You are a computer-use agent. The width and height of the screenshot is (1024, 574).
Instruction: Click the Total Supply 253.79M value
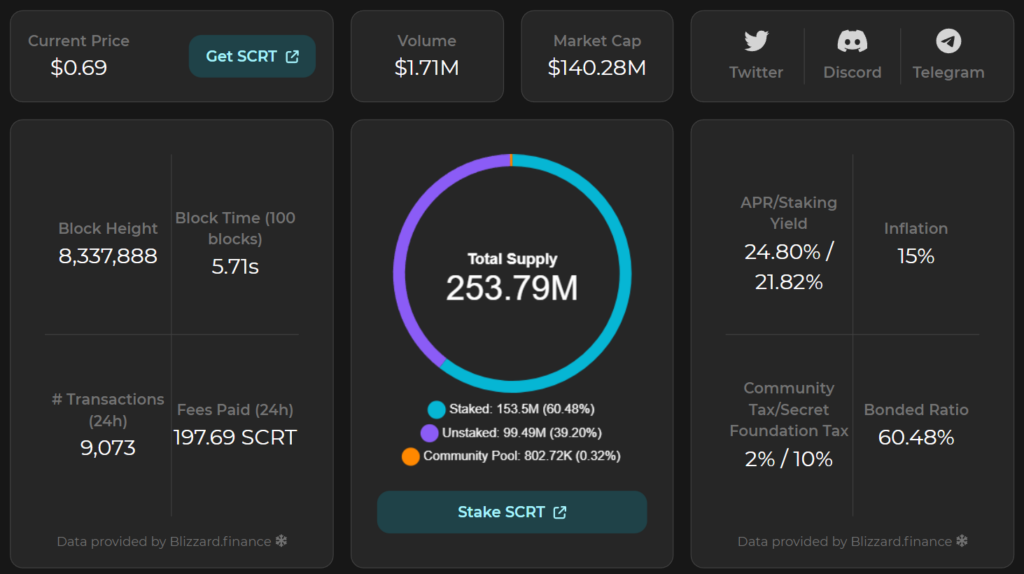tap(512, 288)
